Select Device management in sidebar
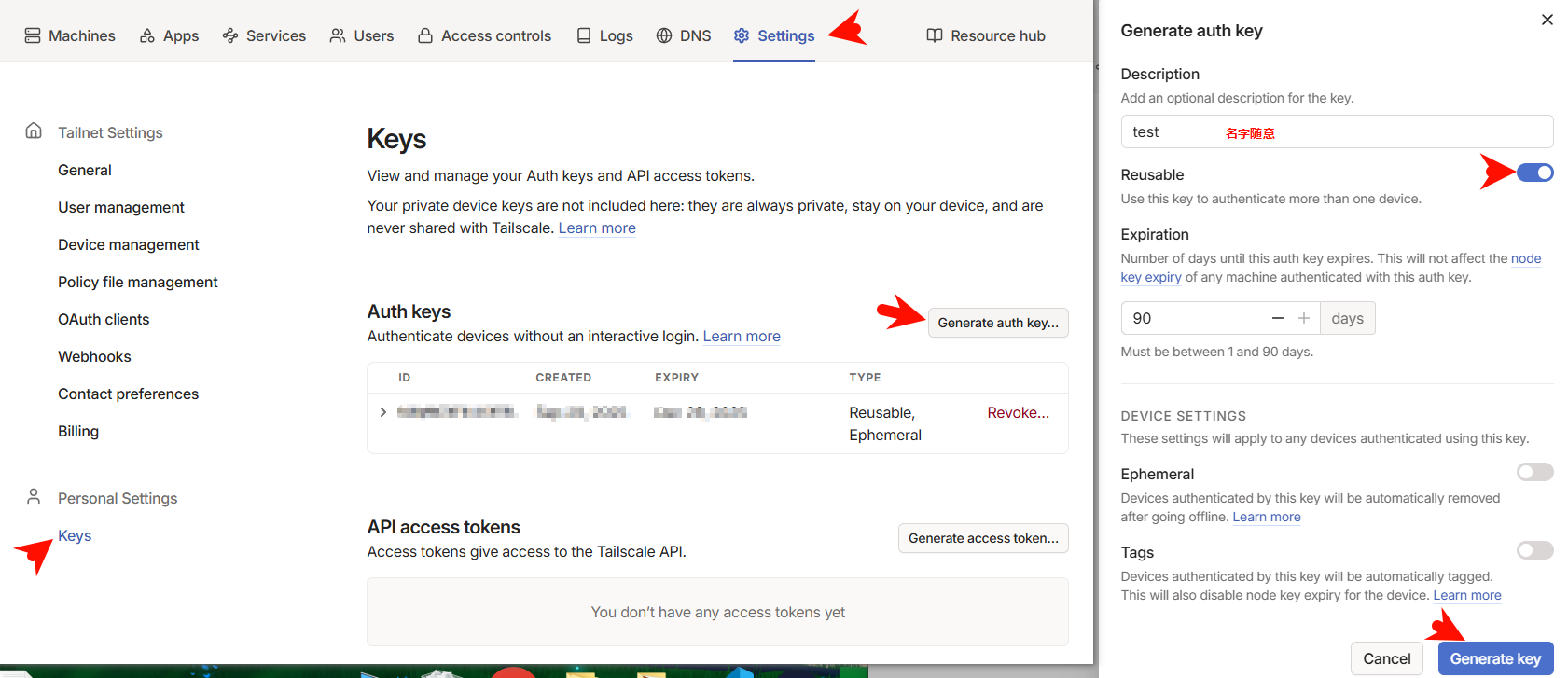The width and height of the screenshot is (1568, 678). coord(129,244)
